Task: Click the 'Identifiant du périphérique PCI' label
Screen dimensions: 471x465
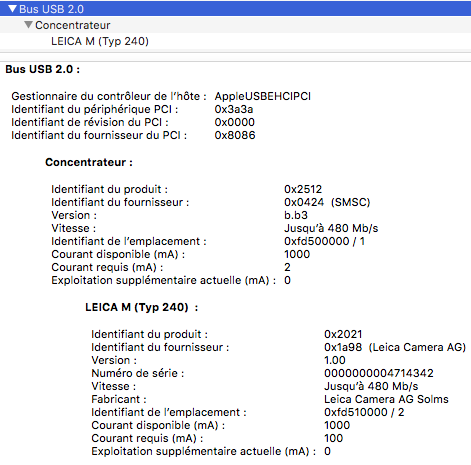Action: 95,109
